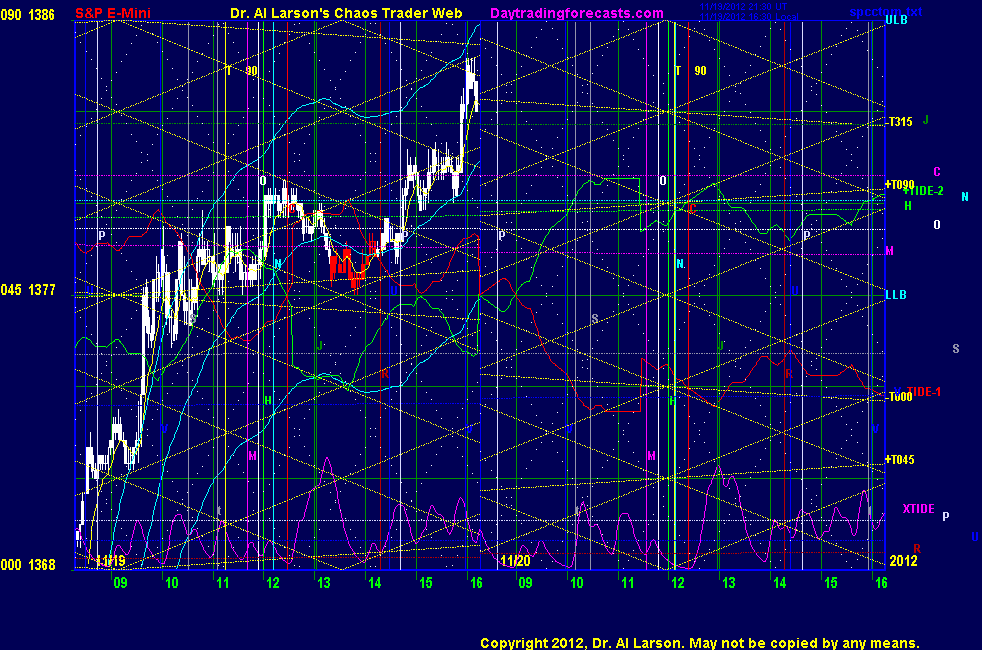The image size is (982, 650).
Task: Click the 15 hour label of the 11/20 session
Action: (x=830, y=583)
